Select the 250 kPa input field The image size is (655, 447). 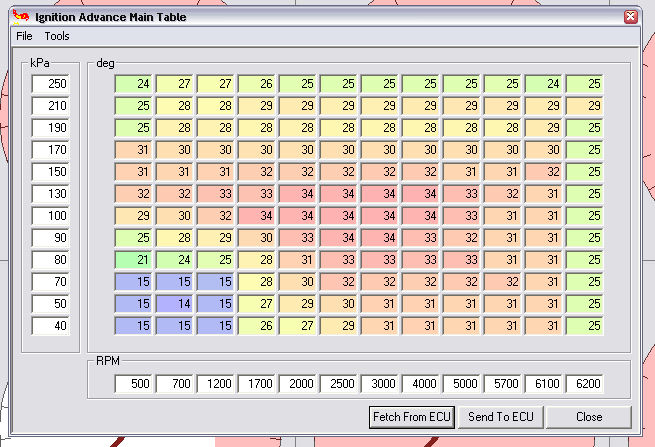(51, 84)
